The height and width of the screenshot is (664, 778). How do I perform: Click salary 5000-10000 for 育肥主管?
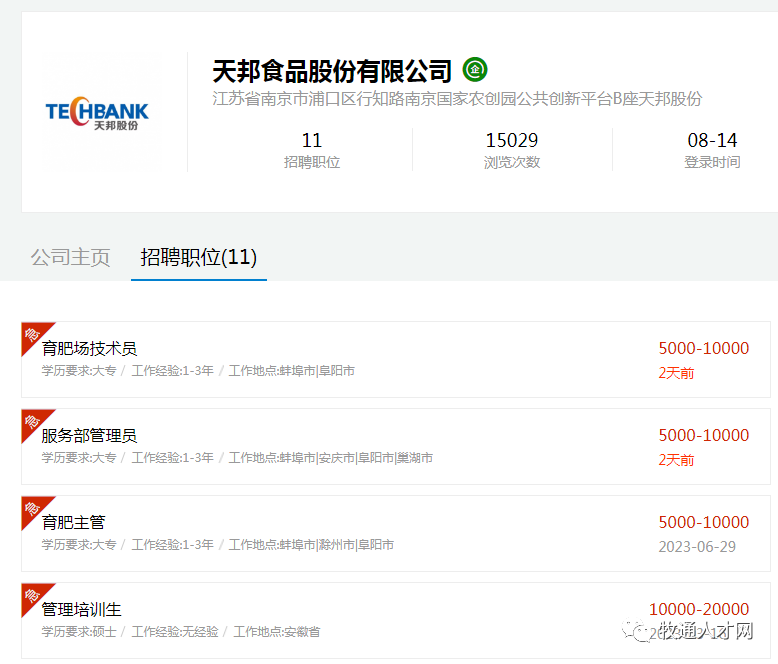tap(704, 522)
